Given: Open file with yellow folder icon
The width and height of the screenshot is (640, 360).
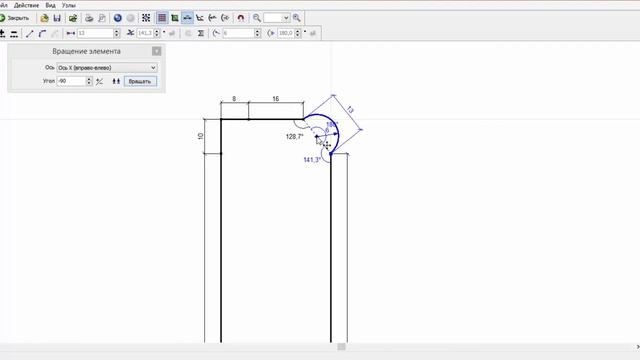Looking at the screenshot, I should pos(44,18).
